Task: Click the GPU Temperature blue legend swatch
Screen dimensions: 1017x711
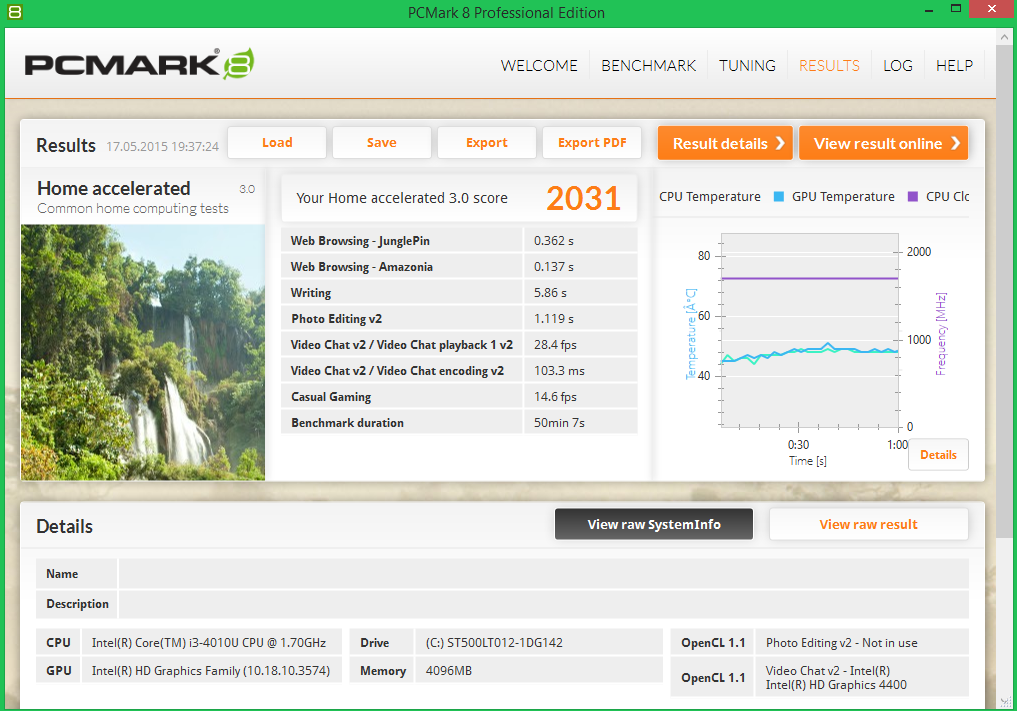Action: pos(779,197)
